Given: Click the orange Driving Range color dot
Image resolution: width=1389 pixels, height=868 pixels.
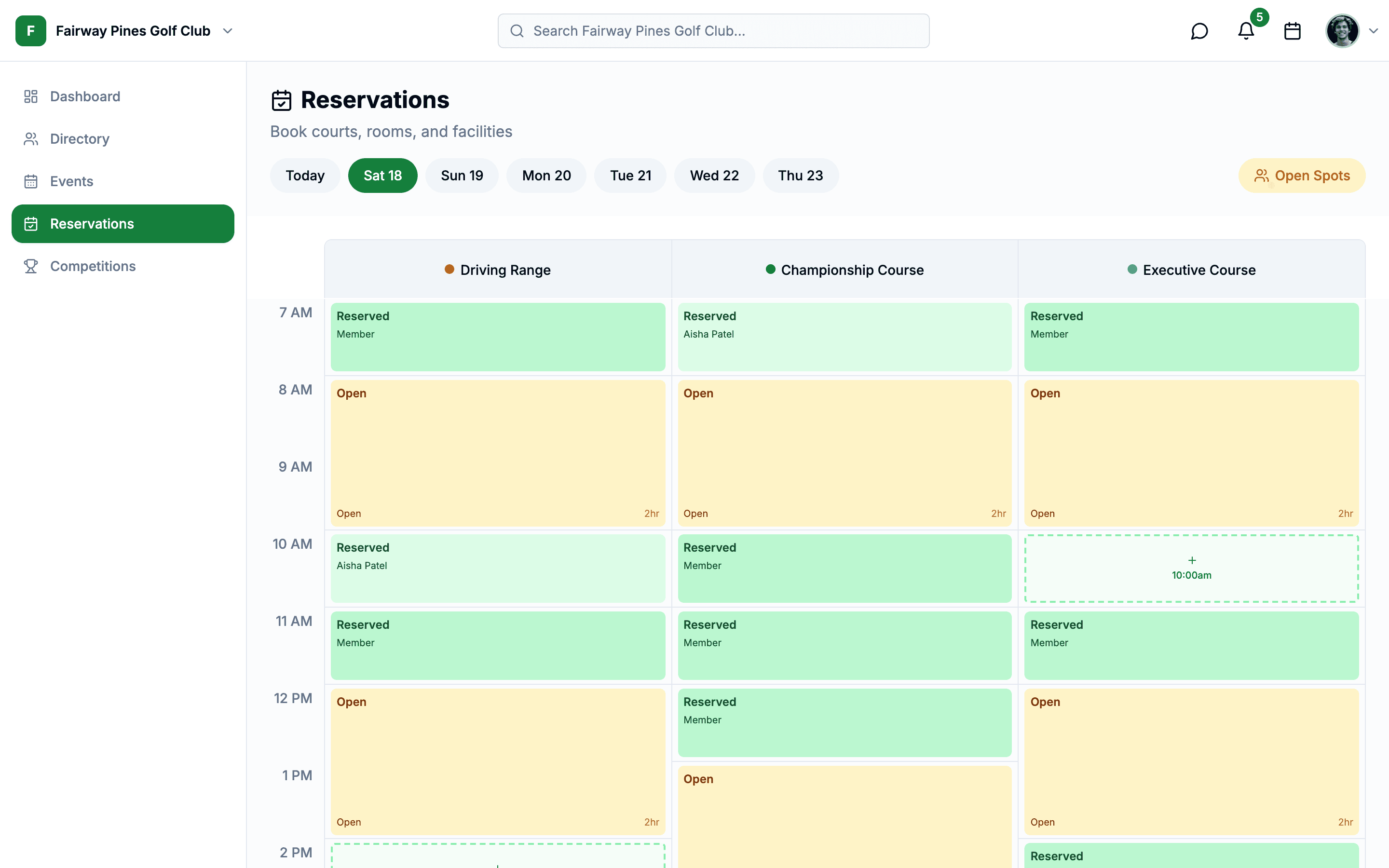Looking at the screenshot, I should coord(449,269).
